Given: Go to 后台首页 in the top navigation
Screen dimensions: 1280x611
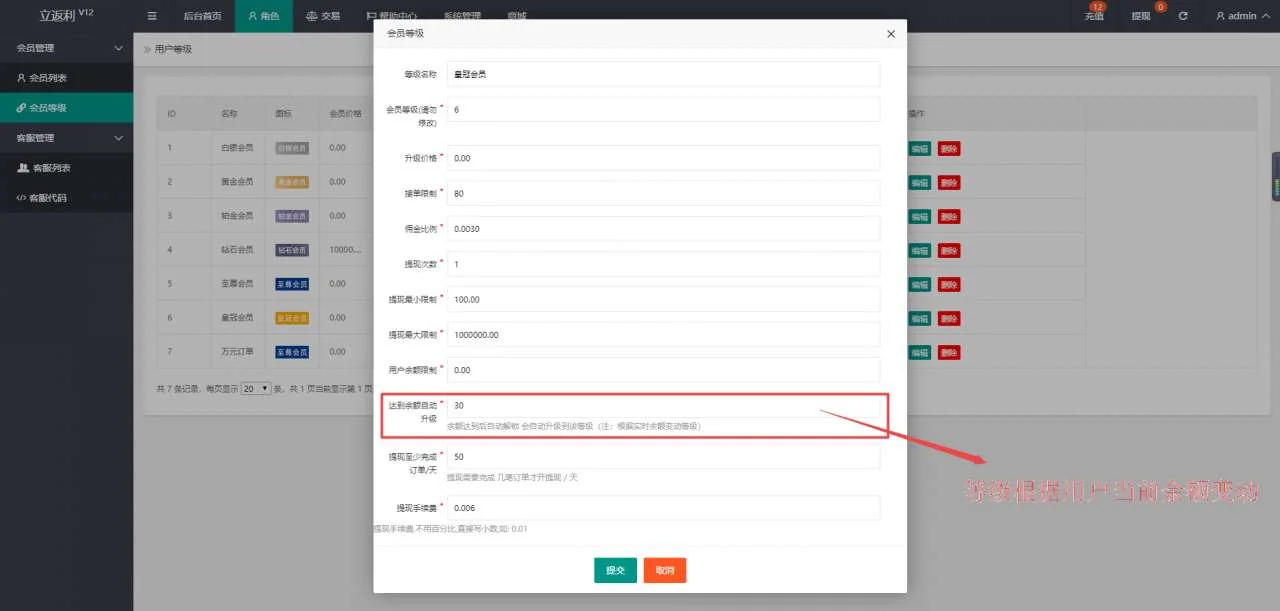Looking at the screenshot, I should coord(202,16).
